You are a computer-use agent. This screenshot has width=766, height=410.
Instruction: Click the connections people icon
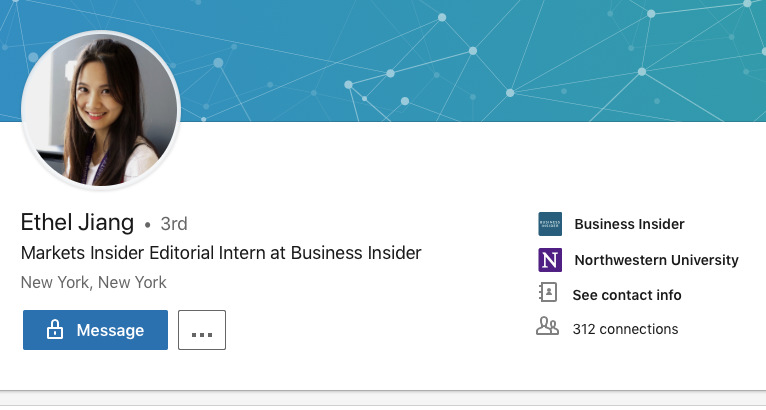point(548,327)
